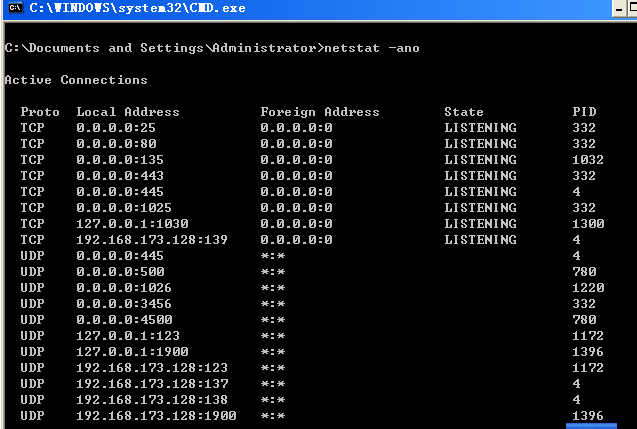Click PID 1396 in the 127.0.0.1:1900 row
Image resolution: width=637 pixels, height=429 pixels.
point(588,351)
